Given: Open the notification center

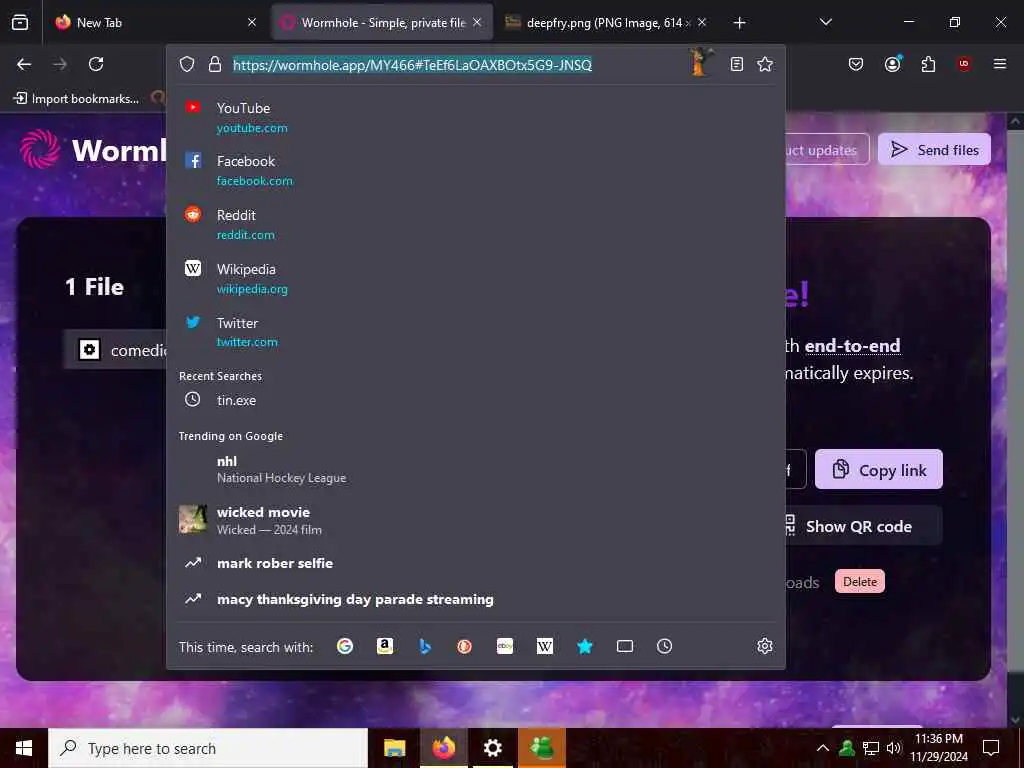Looking at the screenshot, I should click(x=991, y=748).
